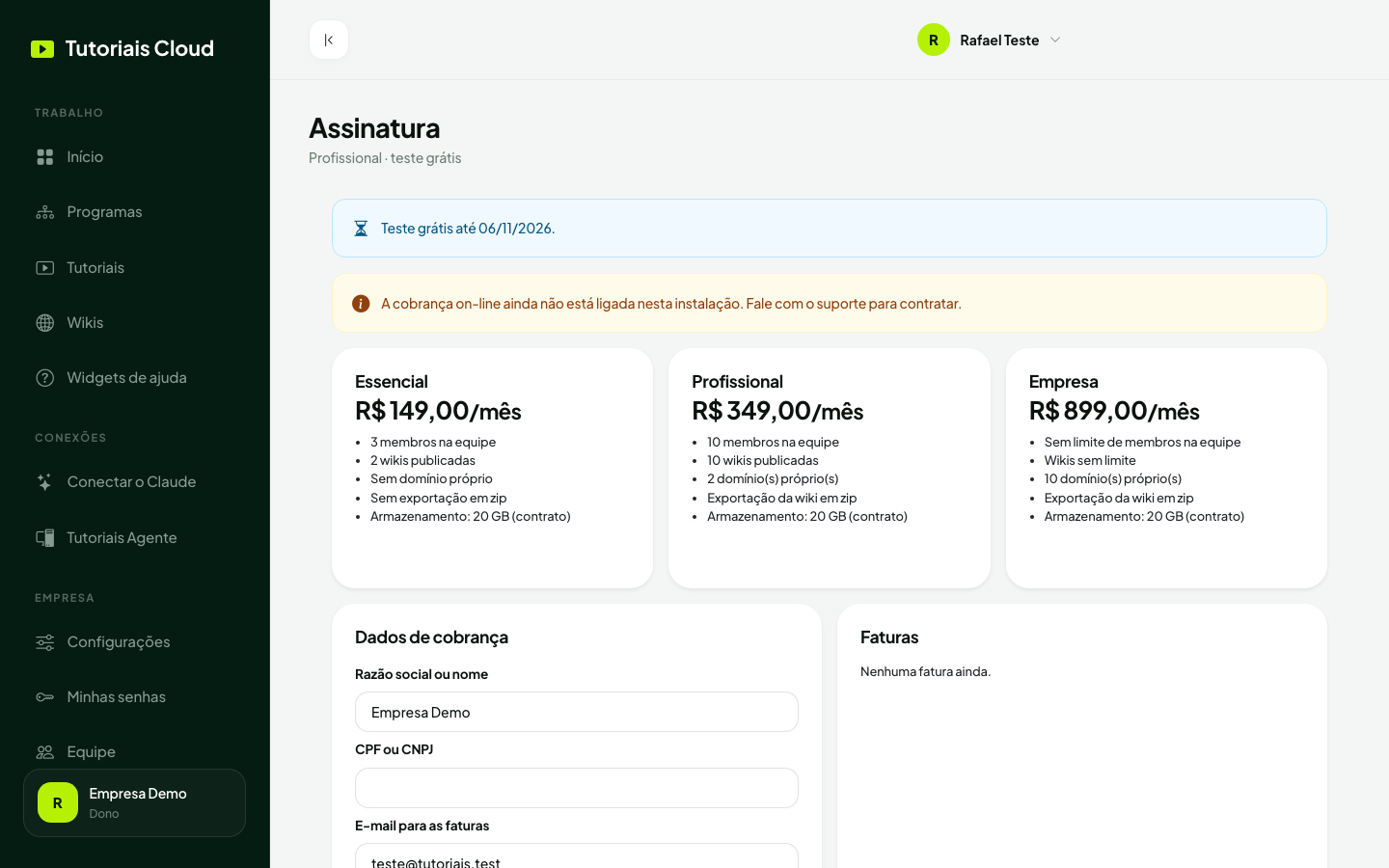Click the Empresa Demo avatar badge
This screenshot has height=868, width=1389.
pos(58,802)
